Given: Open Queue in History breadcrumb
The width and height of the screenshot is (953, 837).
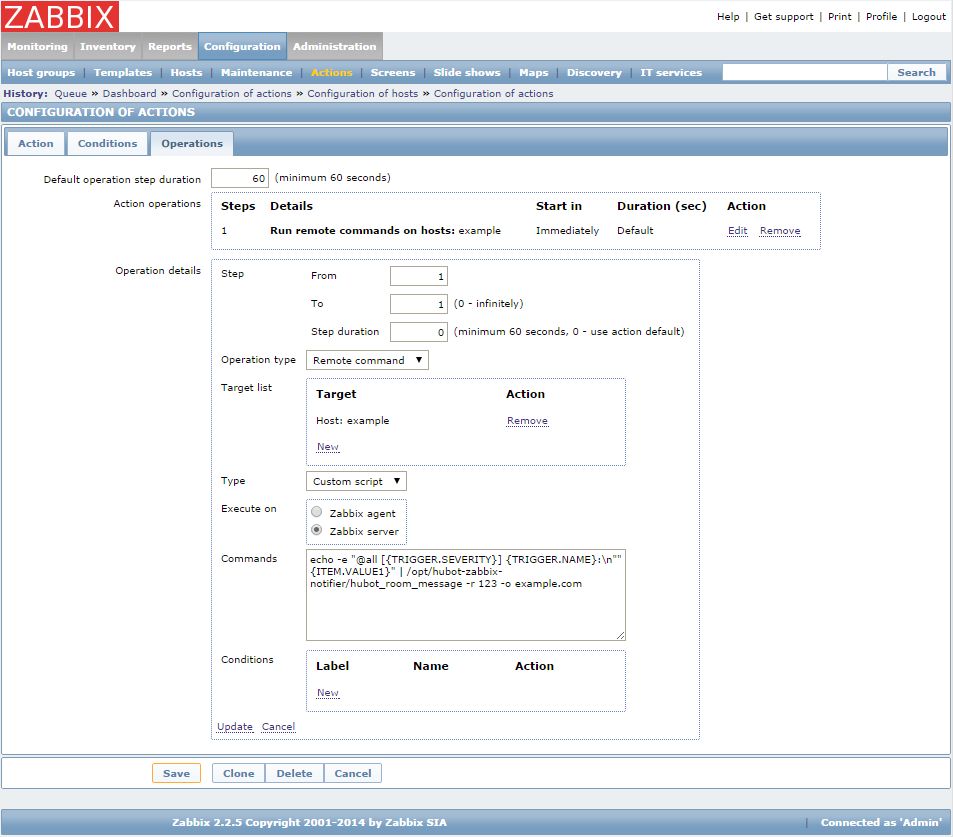Looking at the screenshot, I should point(71,94).
